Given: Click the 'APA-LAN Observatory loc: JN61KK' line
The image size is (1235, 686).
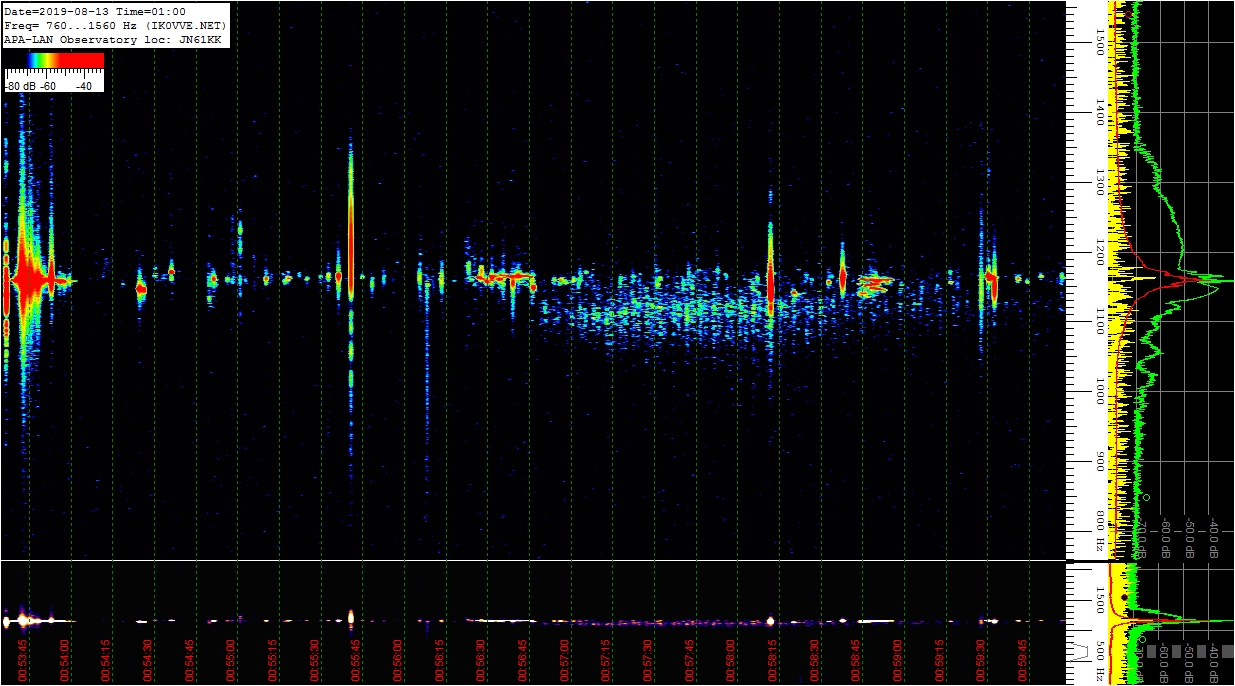Looking at the screenshot, I should (113, 39).
